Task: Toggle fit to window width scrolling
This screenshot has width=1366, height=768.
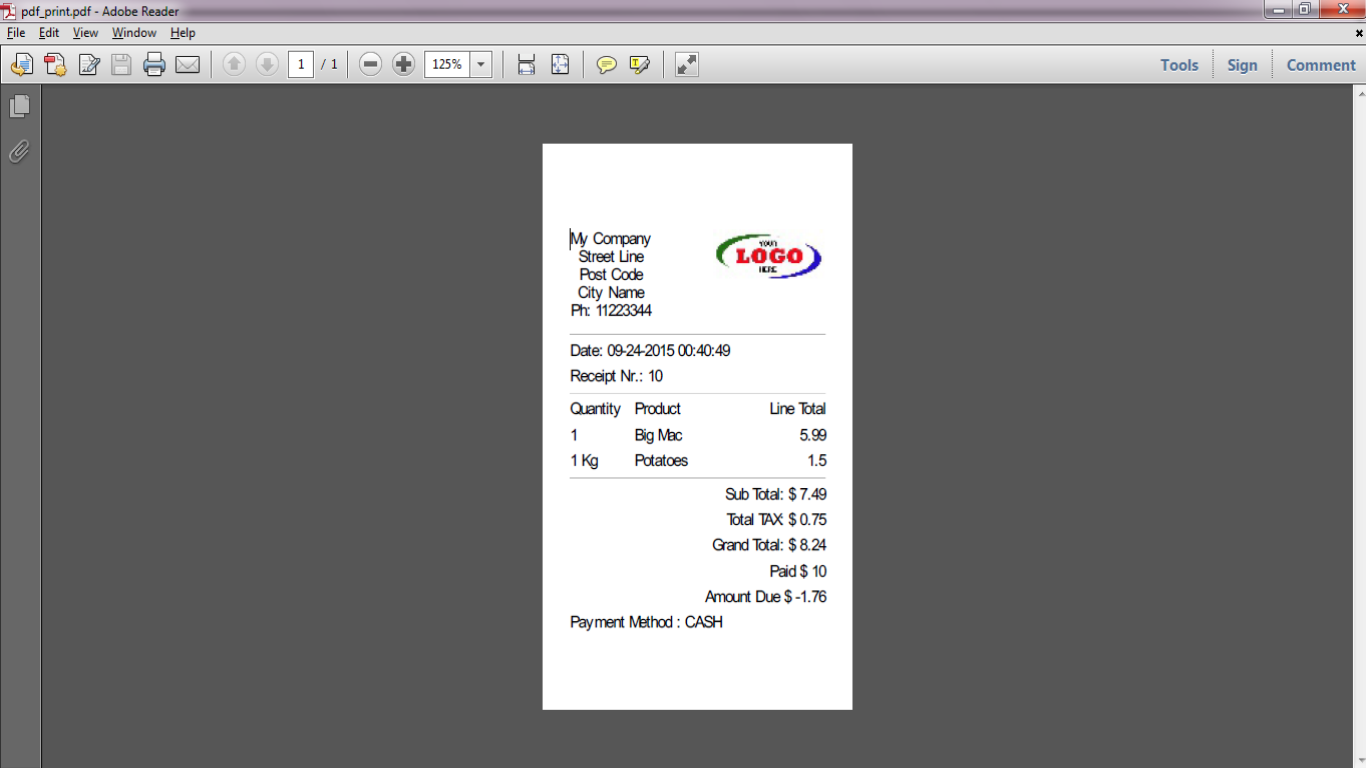Action: [x=526, y=65]
